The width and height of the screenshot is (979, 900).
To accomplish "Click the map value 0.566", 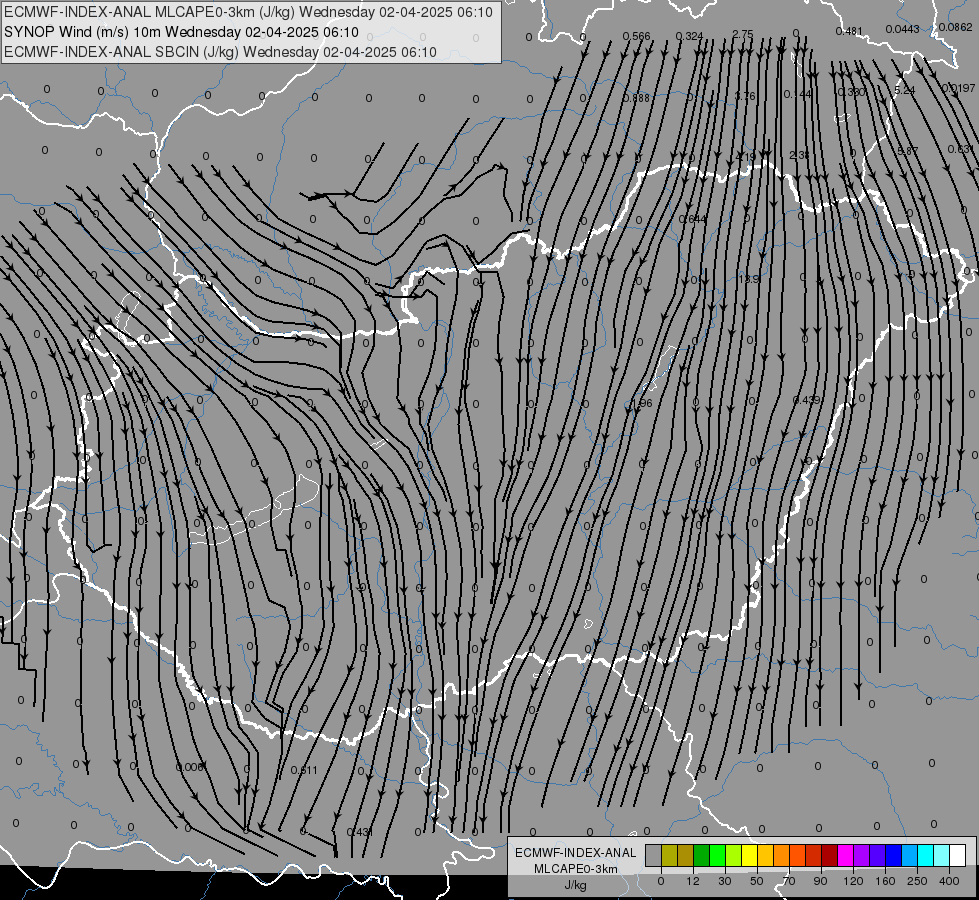I will (x=636, y=36).
